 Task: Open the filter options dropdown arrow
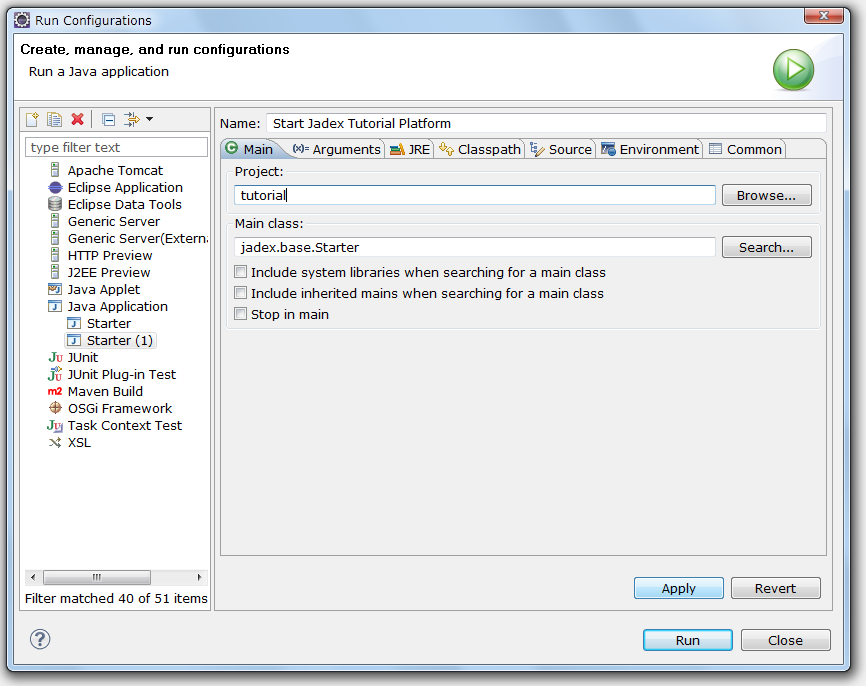pos(149,119)
